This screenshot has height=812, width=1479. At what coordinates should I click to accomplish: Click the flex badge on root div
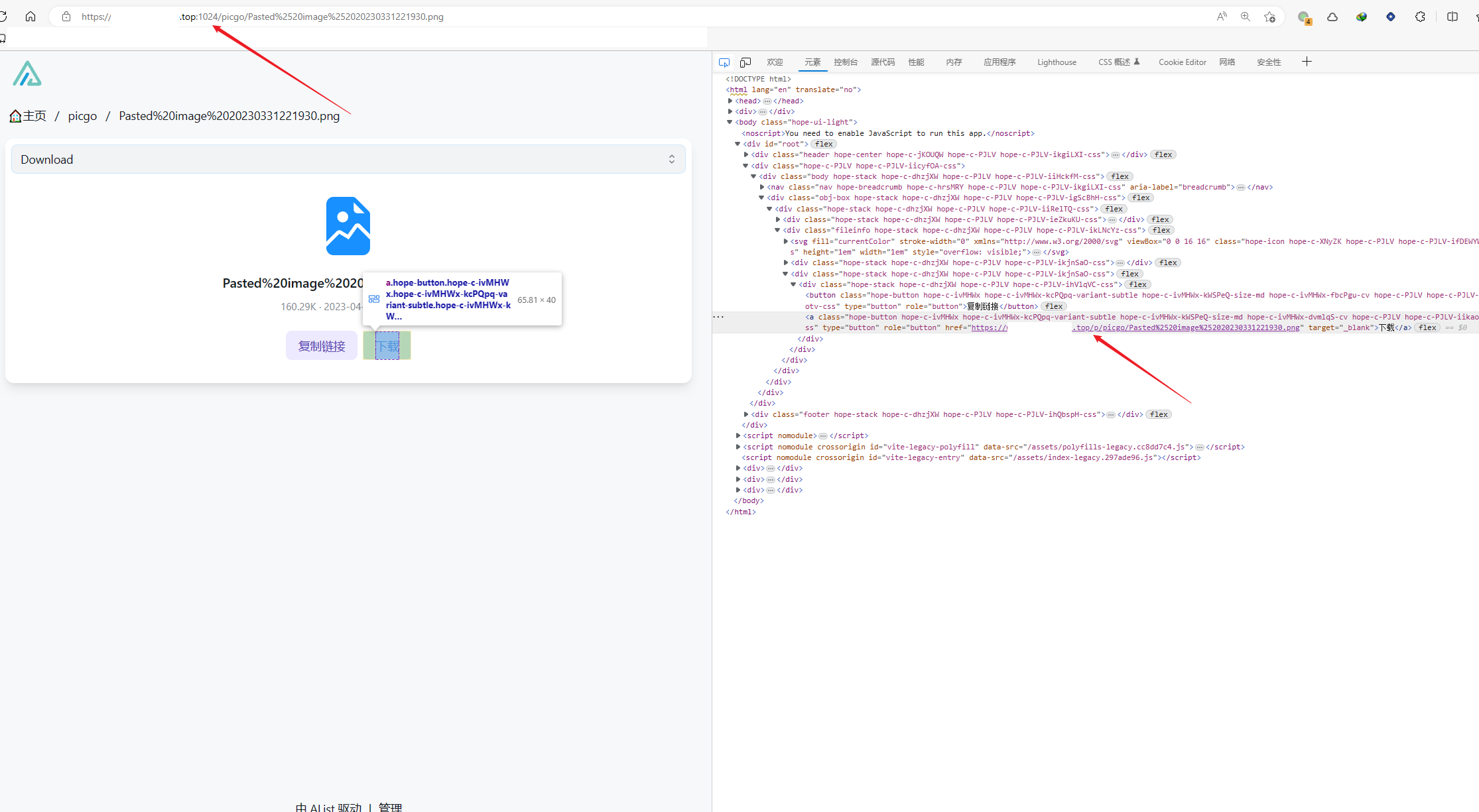point(824,144)
